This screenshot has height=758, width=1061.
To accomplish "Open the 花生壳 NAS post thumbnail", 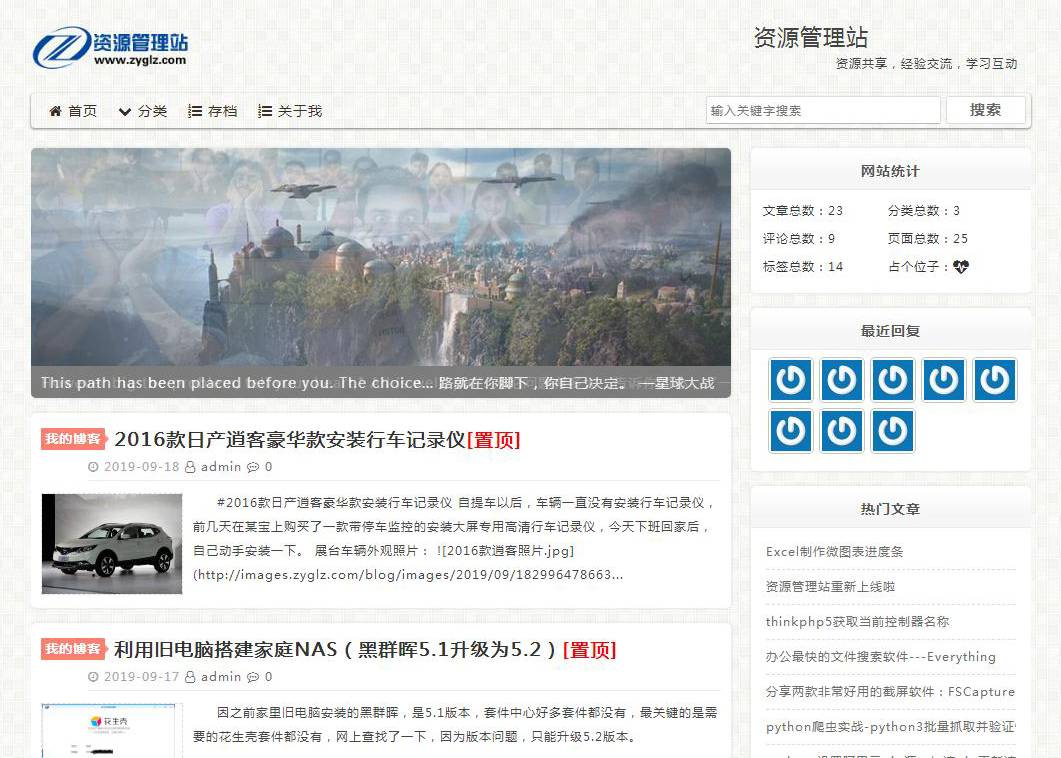I will coord(112,731).
